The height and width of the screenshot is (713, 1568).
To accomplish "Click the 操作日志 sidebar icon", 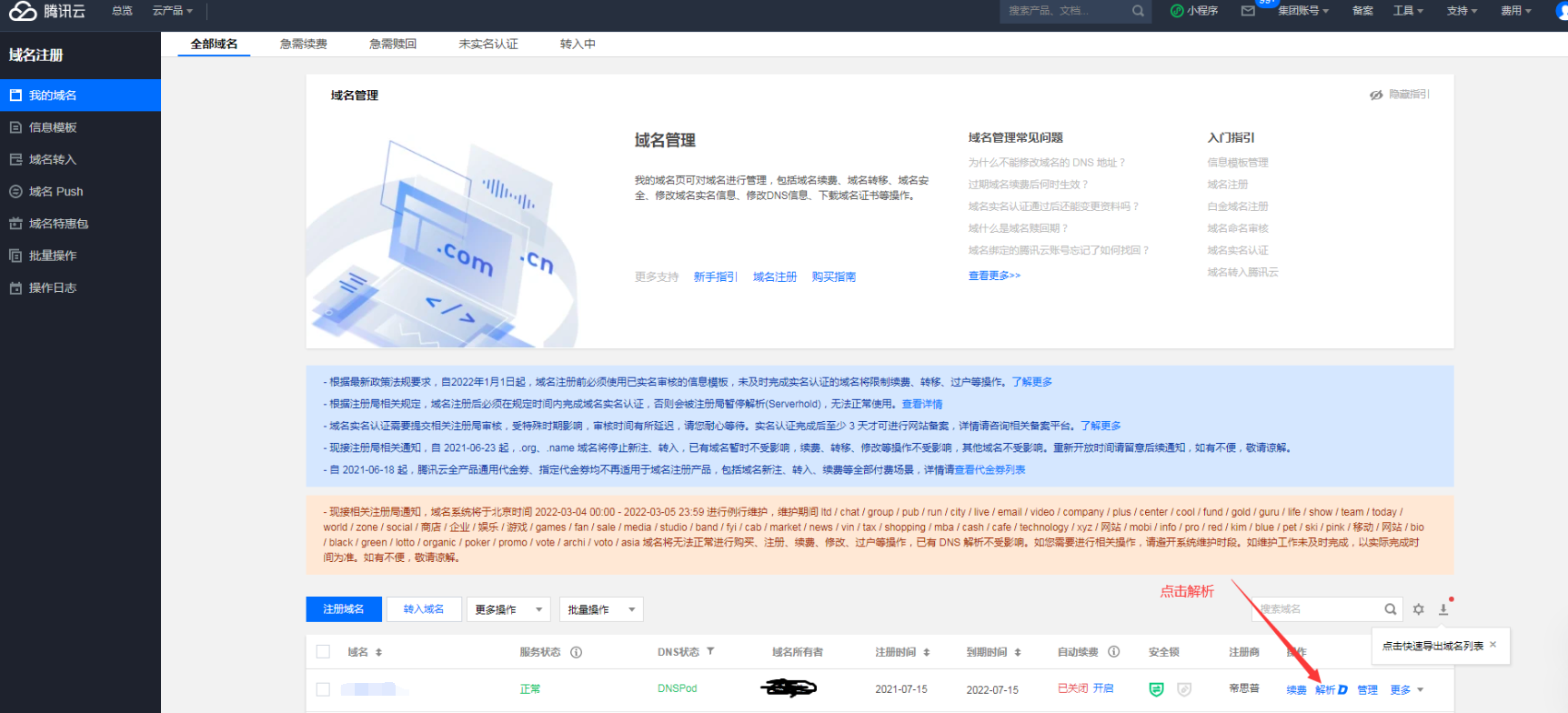I will tap(15, 287).
